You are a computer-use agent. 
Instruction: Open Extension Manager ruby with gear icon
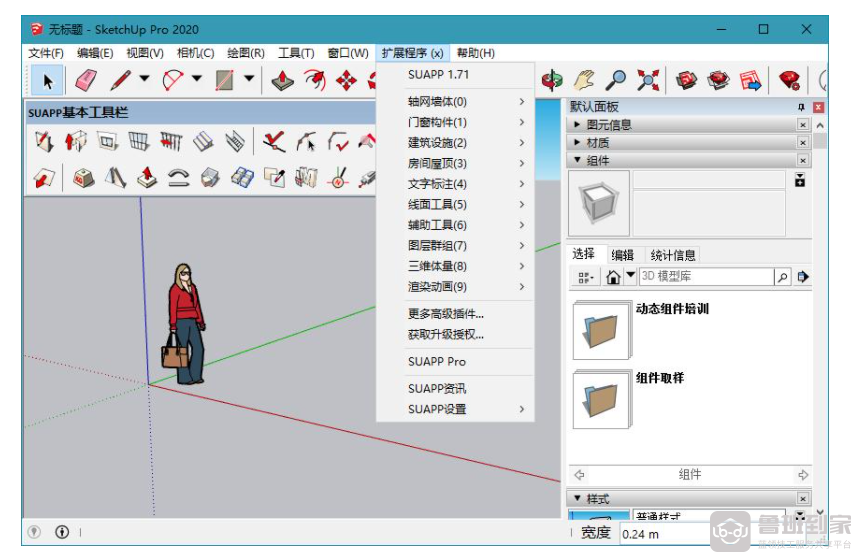[x=789, y=80]
